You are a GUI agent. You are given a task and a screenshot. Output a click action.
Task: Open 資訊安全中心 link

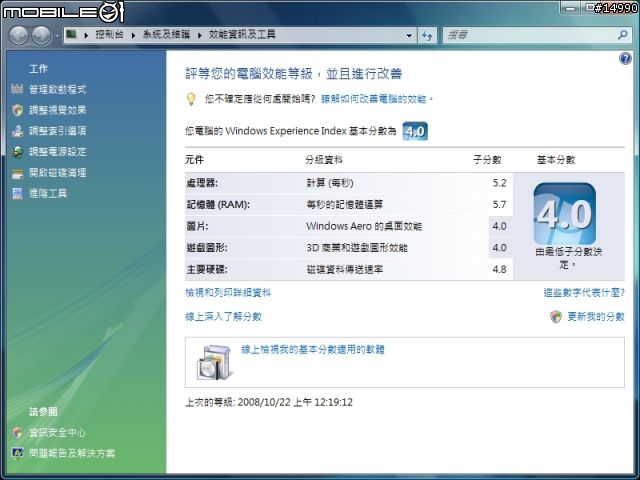click(x=58, y=433)
